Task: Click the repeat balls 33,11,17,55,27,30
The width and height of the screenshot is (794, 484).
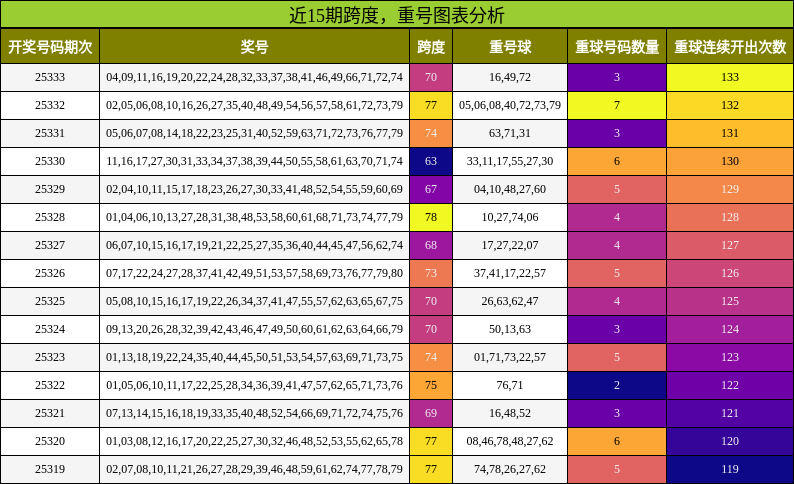Action: point(510,162)
